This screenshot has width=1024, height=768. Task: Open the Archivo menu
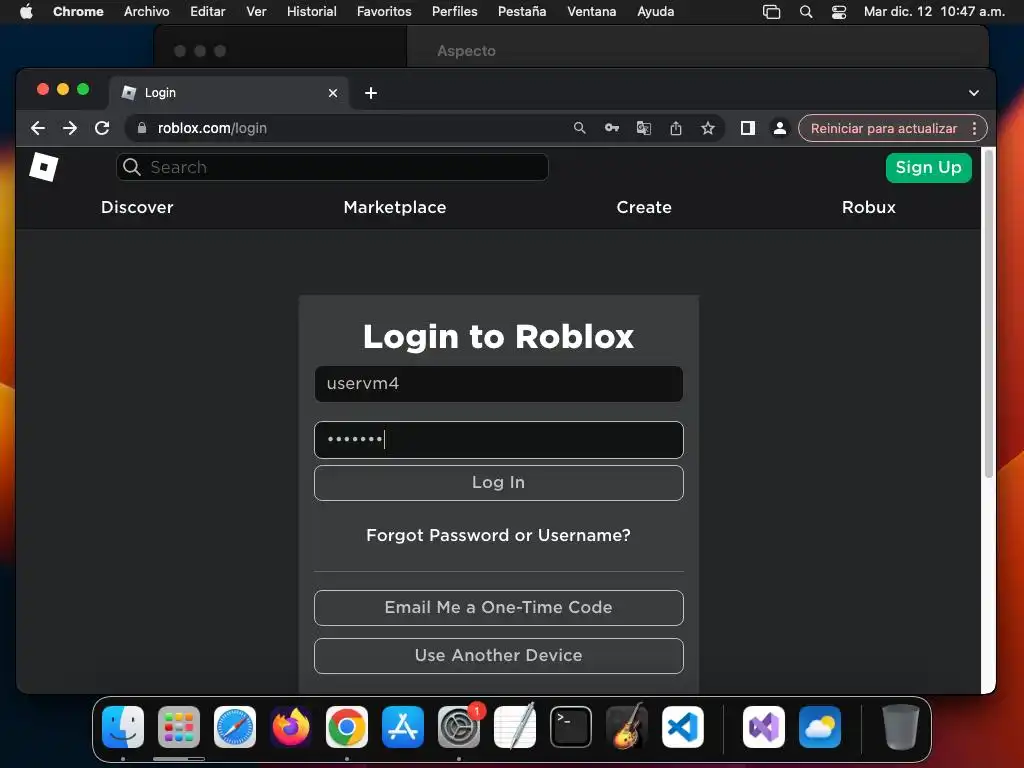tap(146, 12)
